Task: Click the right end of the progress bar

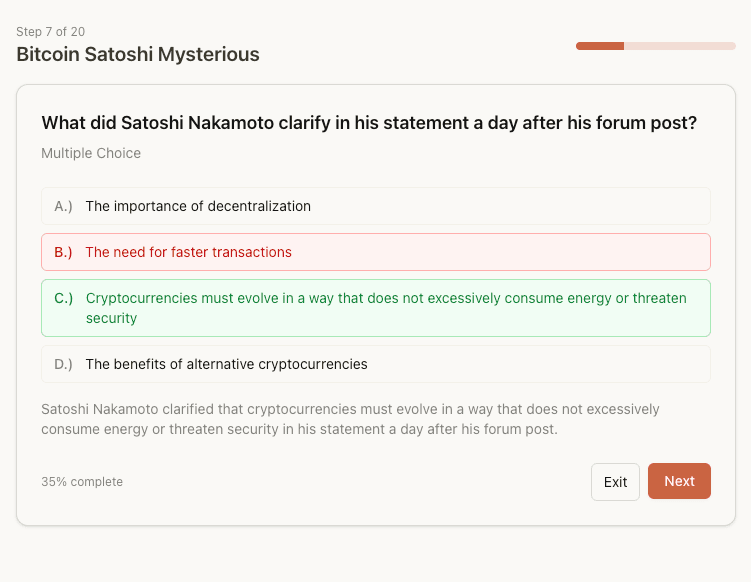Action: [x=732, y=46]
